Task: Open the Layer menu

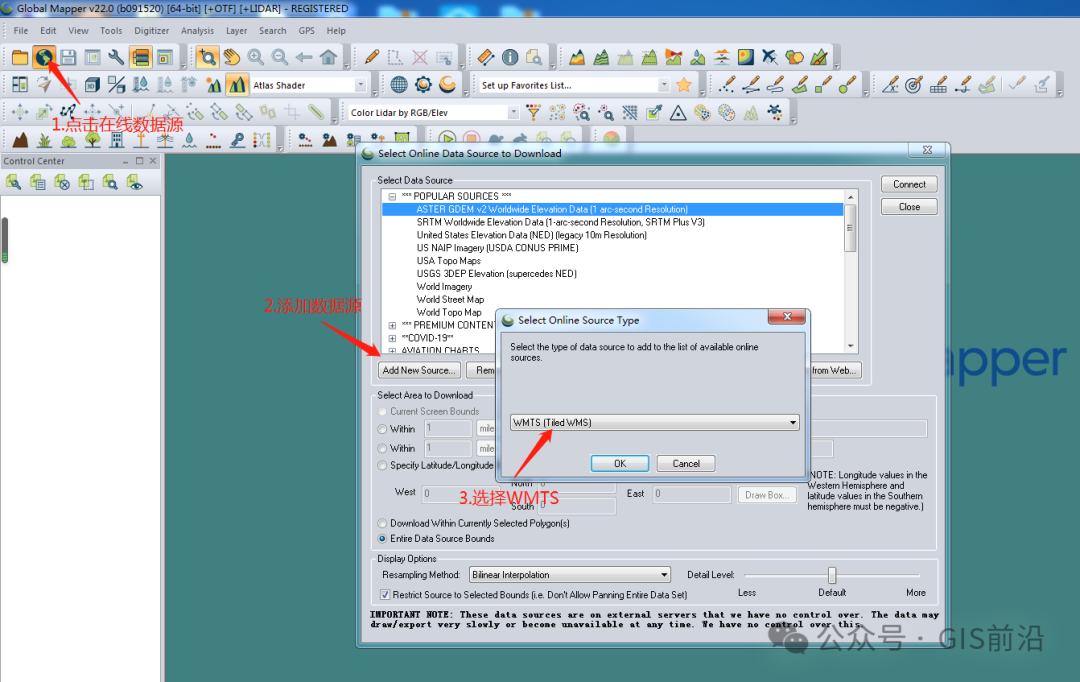Action: click(236, 30)
